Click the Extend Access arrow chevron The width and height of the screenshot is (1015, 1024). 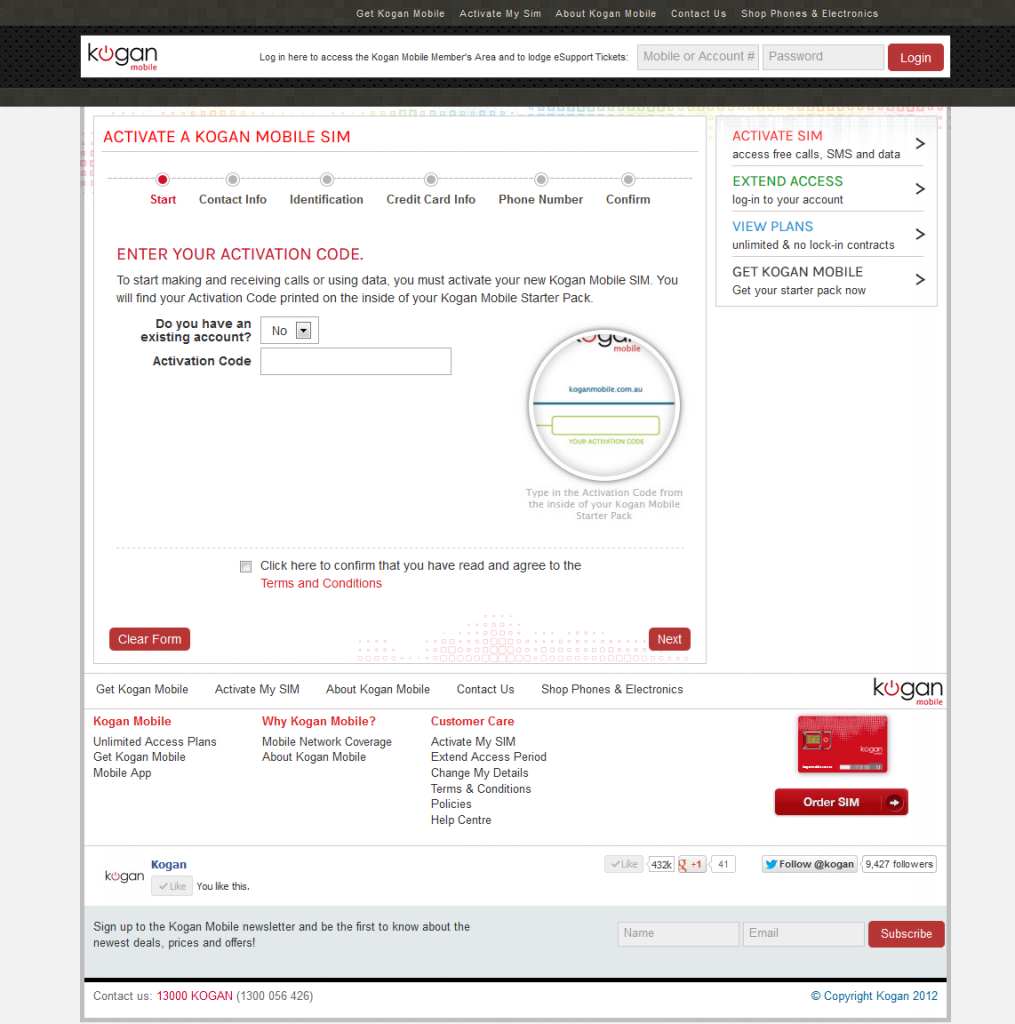[x=920, y=189]
